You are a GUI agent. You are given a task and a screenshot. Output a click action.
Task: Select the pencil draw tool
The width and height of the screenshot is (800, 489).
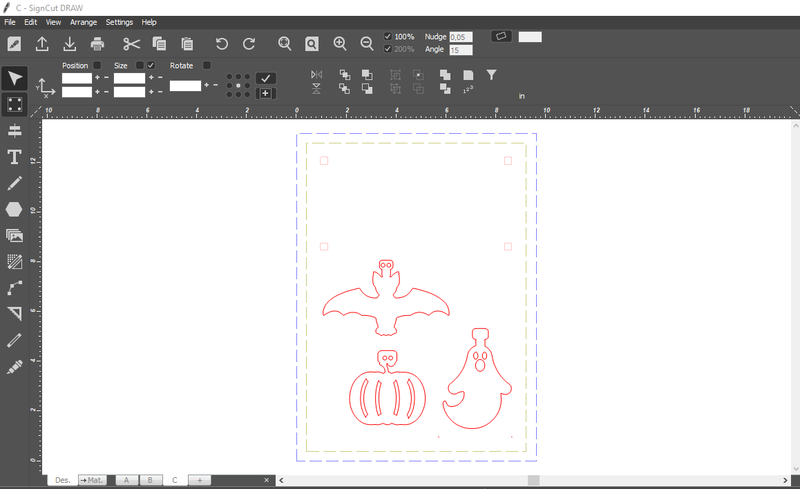(x=14, y=183)
